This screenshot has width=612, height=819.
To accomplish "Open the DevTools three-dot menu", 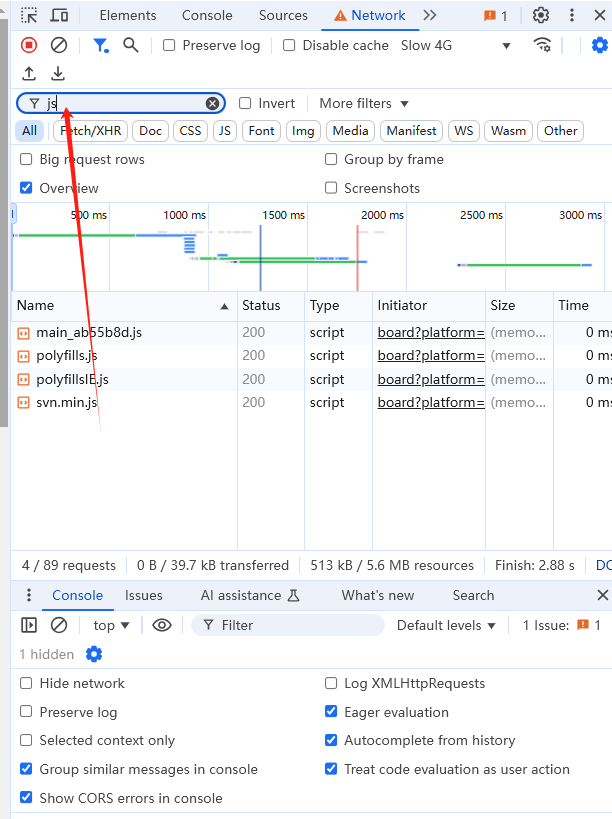I will click(x=572, y=16).
